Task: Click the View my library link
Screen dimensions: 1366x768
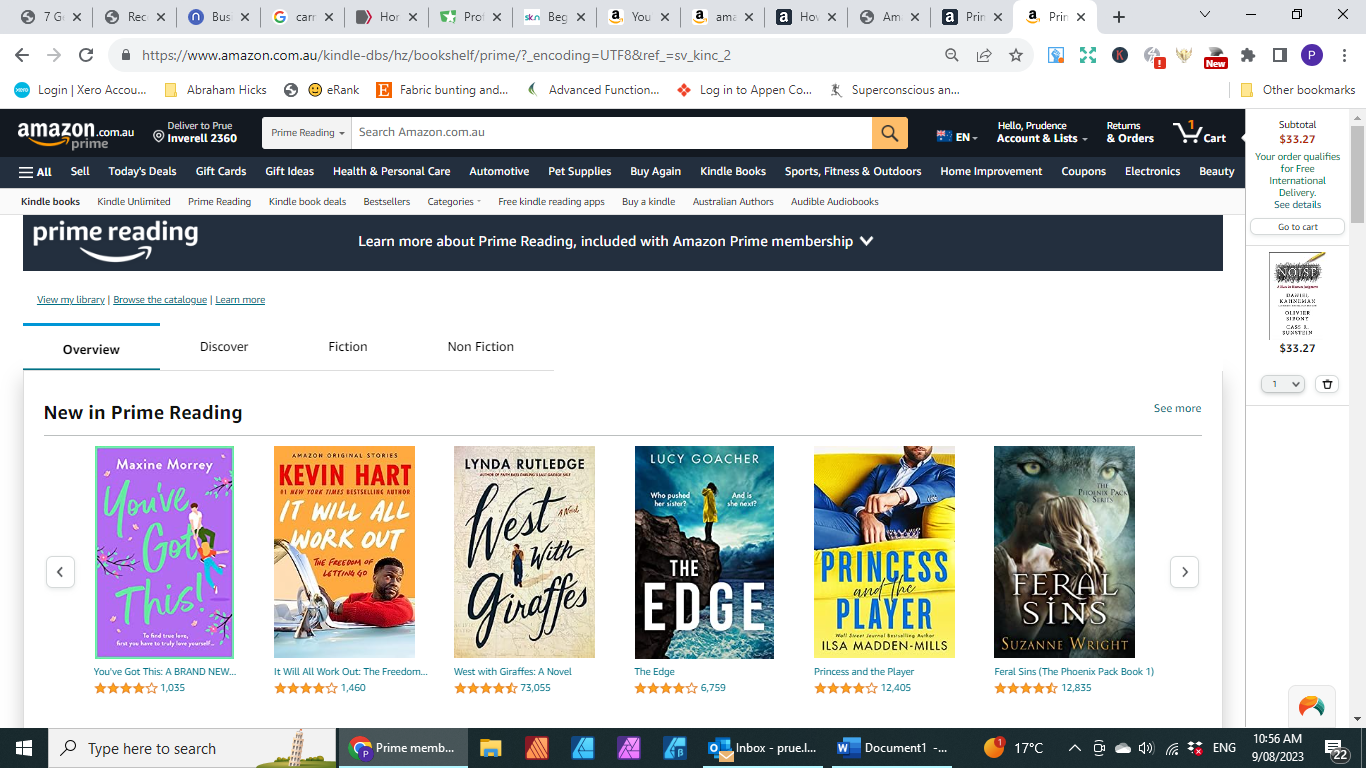Action: [71, 300]
